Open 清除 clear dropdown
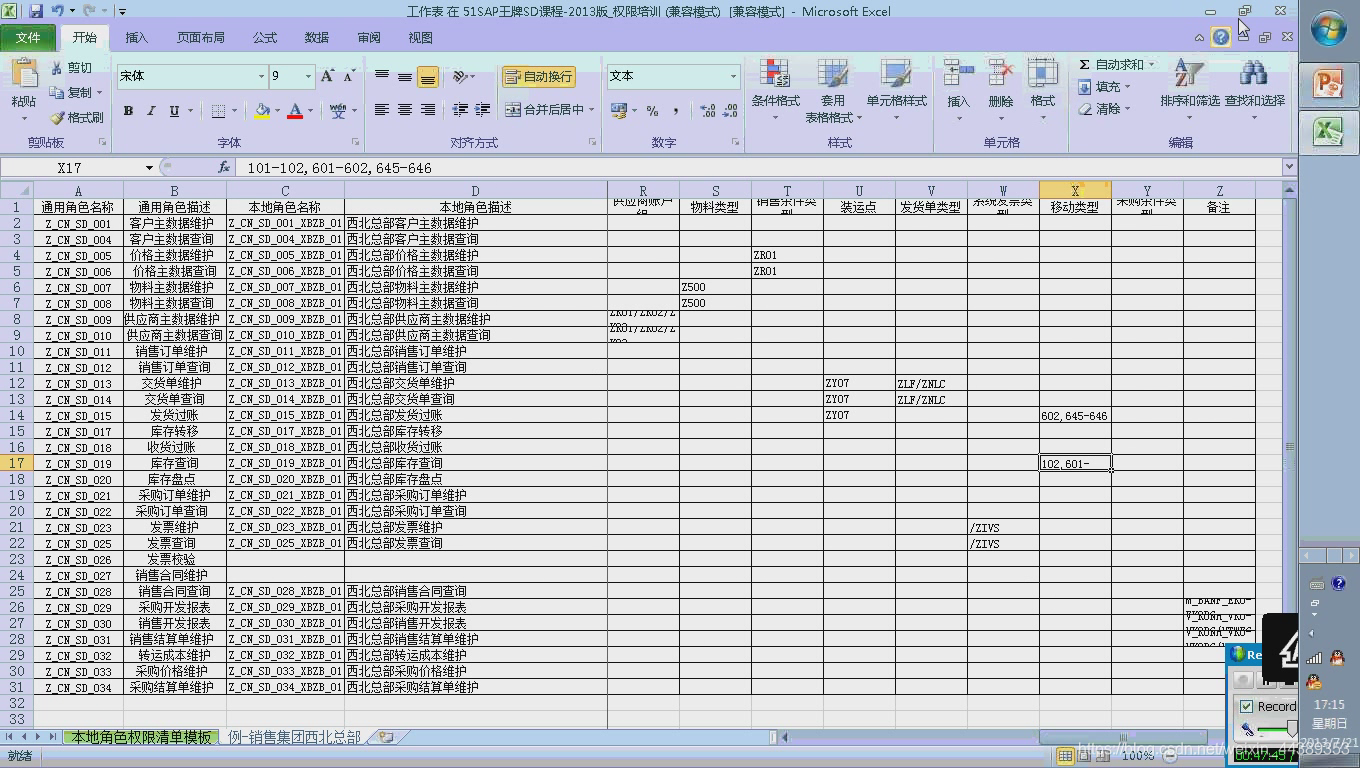1360x768 pixels. pos(1105,109)
